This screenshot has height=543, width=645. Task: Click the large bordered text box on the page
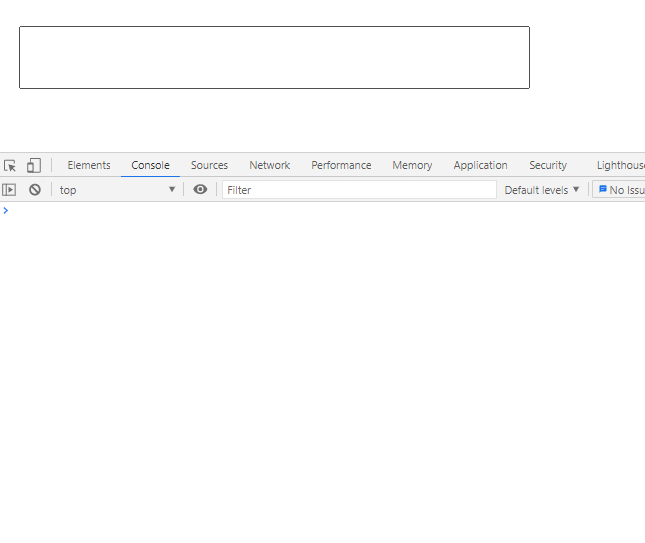tap(274, 57)
